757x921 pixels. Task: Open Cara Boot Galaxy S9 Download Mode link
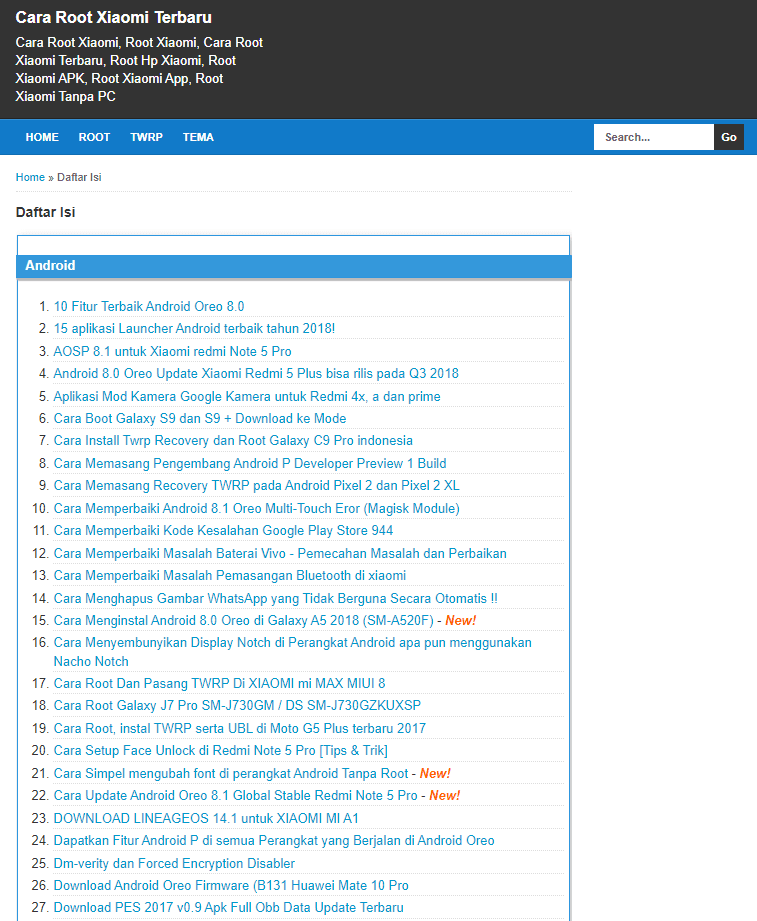[200, 418]
